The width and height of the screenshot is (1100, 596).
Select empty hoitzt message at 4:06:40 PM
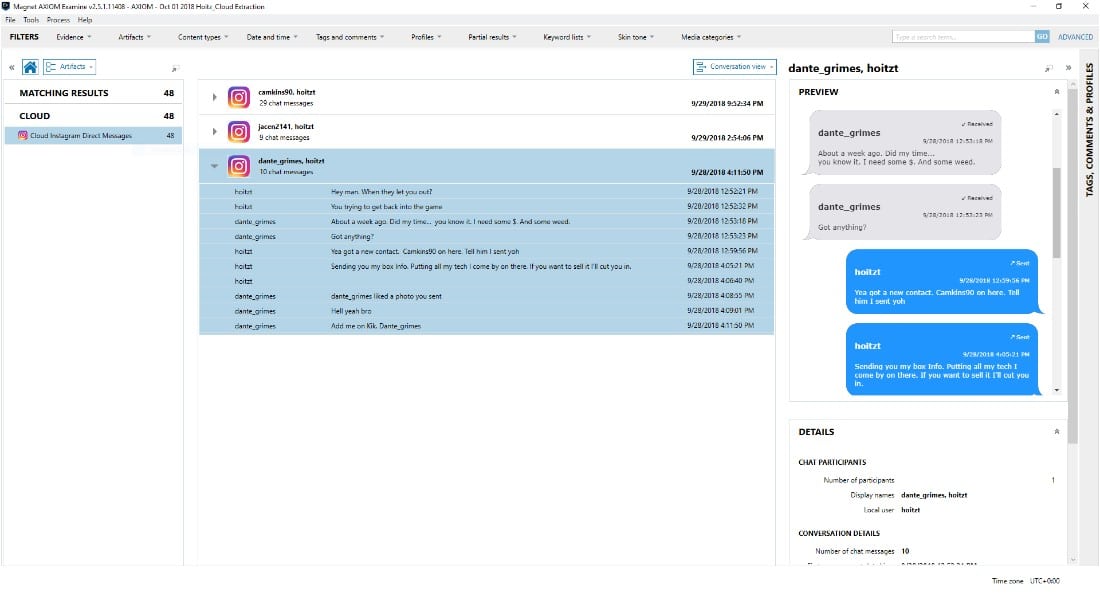coord(487,281)
